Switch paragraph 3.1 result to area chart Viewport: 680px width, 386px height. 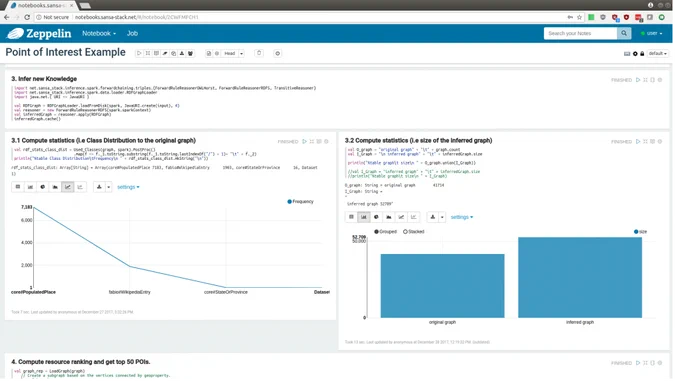tap(55, 187)
